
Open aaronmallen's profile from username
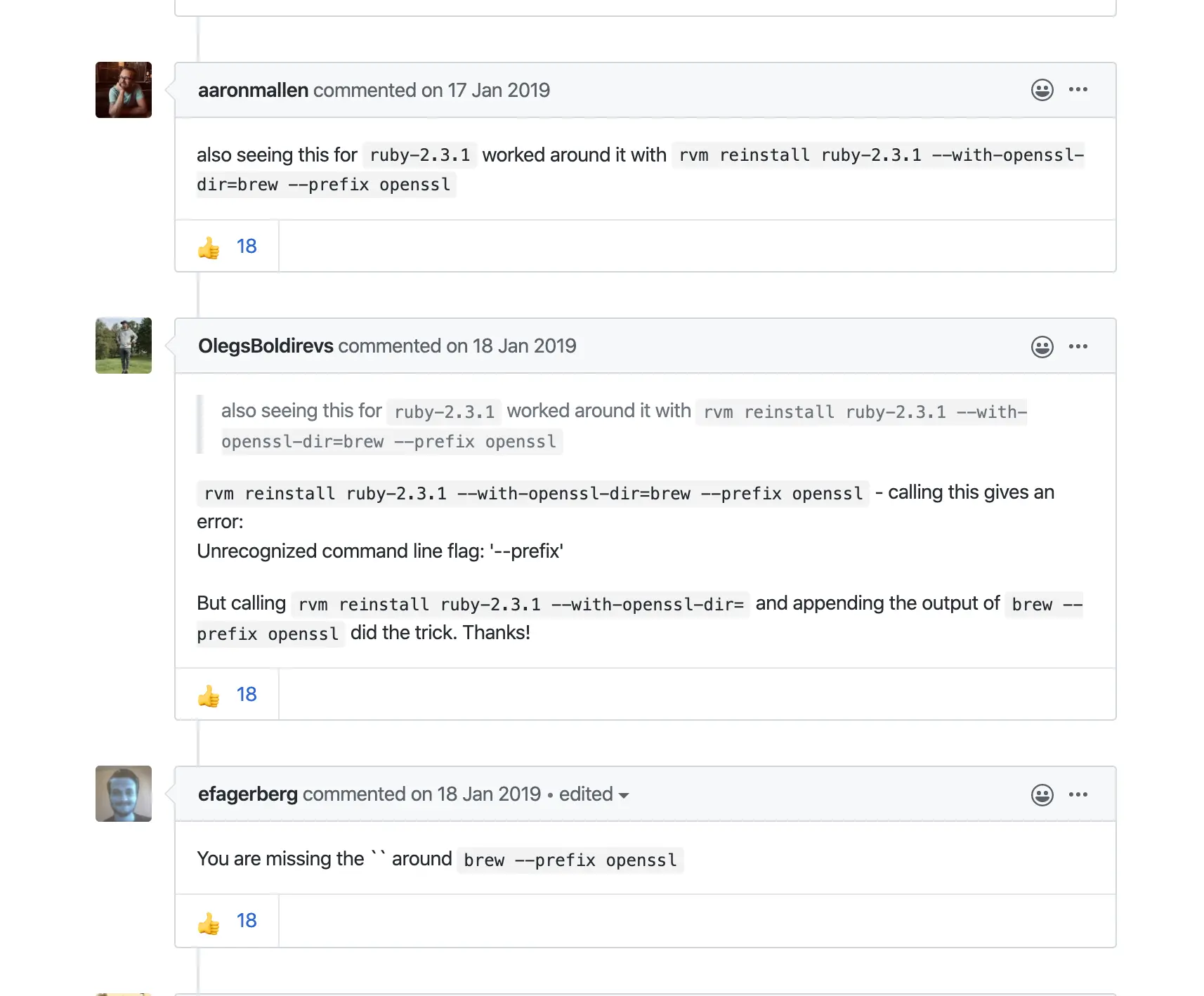coord(253,90)
